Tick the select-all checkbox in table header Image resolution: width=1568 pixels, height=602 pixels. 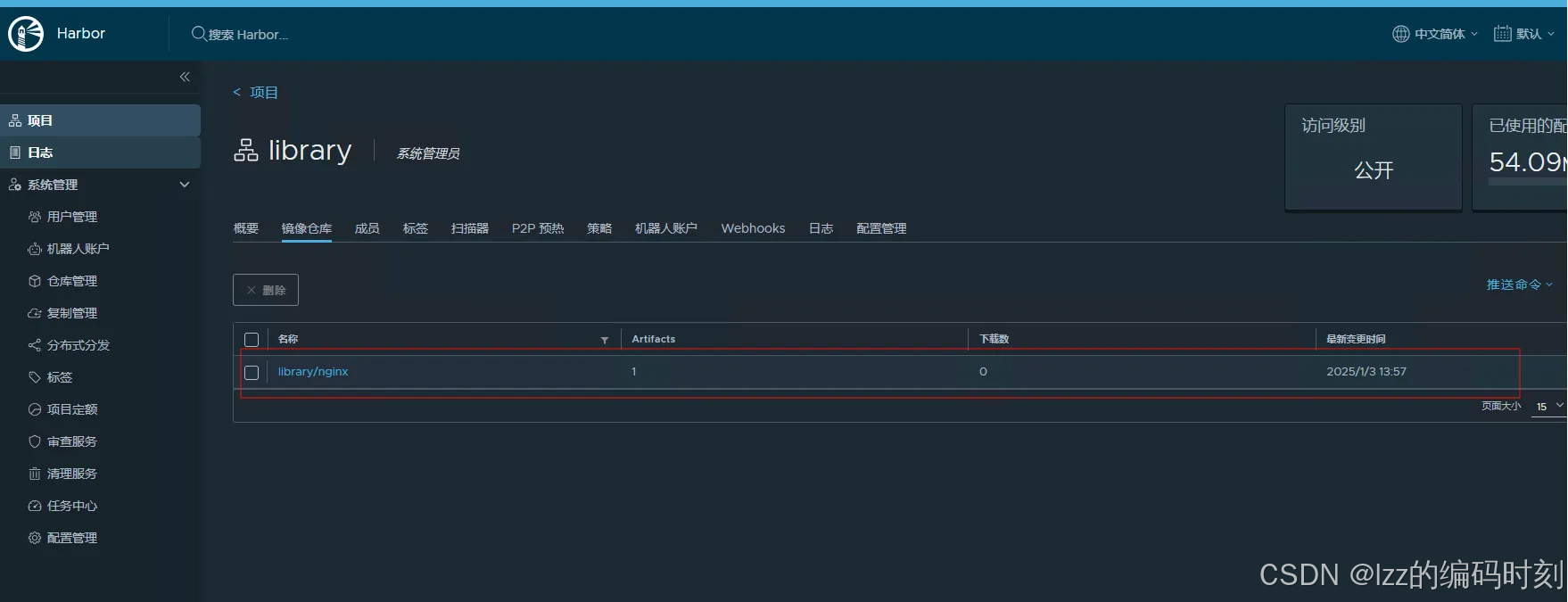point(252,340)
